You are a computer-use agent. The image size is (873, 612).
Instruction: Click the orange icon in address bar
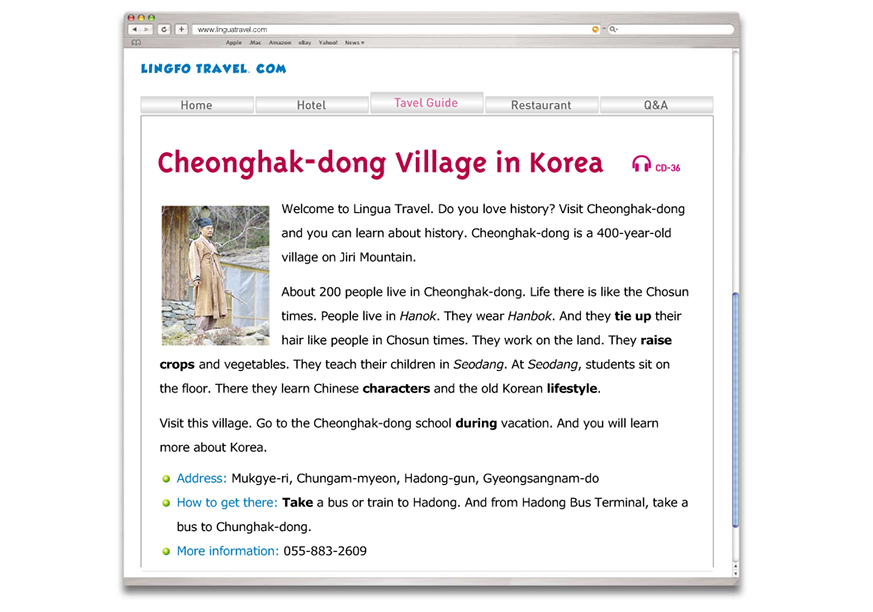[x=595, y=30]
